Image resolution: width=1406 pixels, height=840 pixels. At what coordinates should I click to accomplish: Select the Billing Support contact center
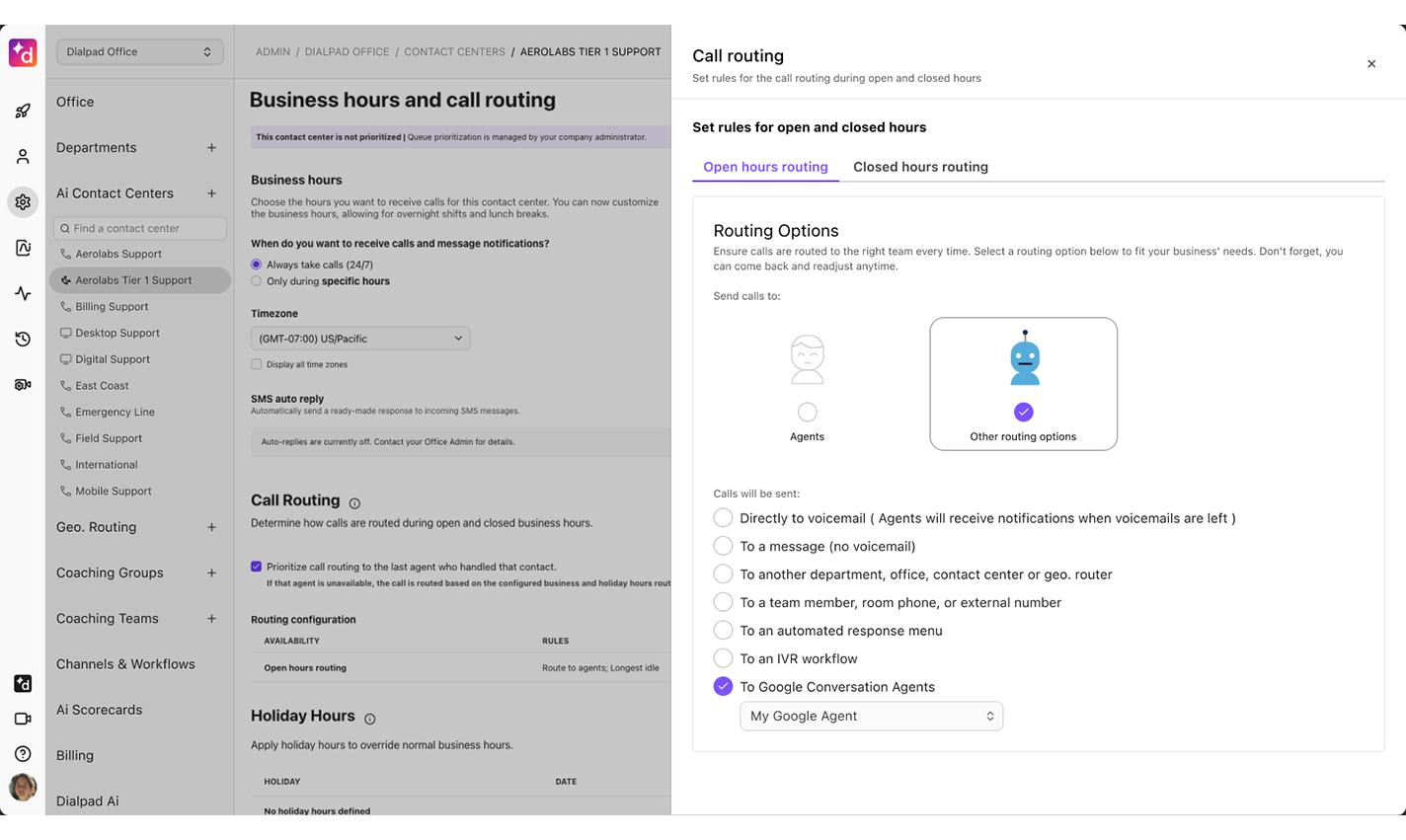click(111, 306)
